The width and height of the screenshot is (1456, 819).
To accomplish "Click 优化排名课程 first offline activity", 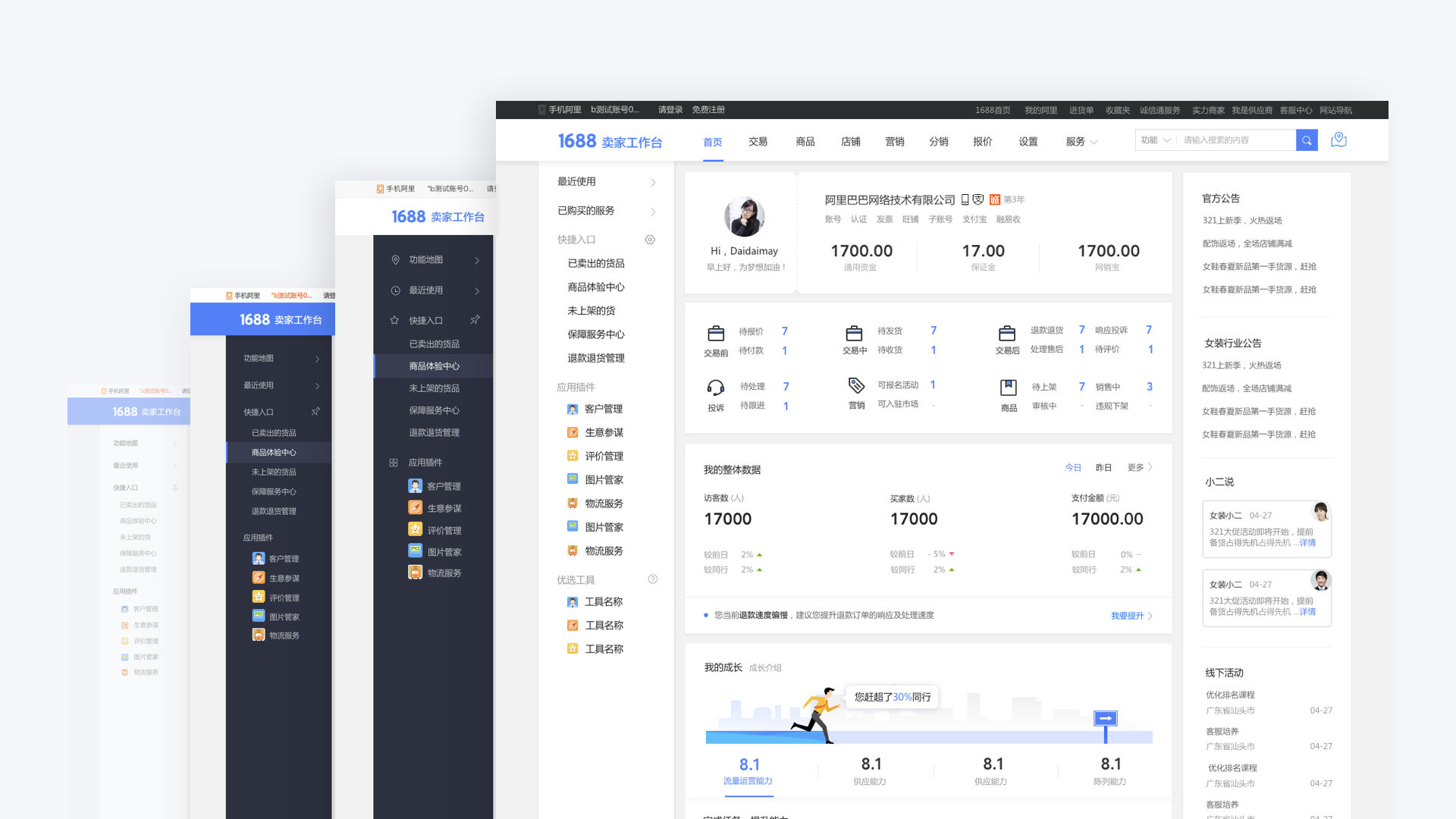I will [1230, 695].
